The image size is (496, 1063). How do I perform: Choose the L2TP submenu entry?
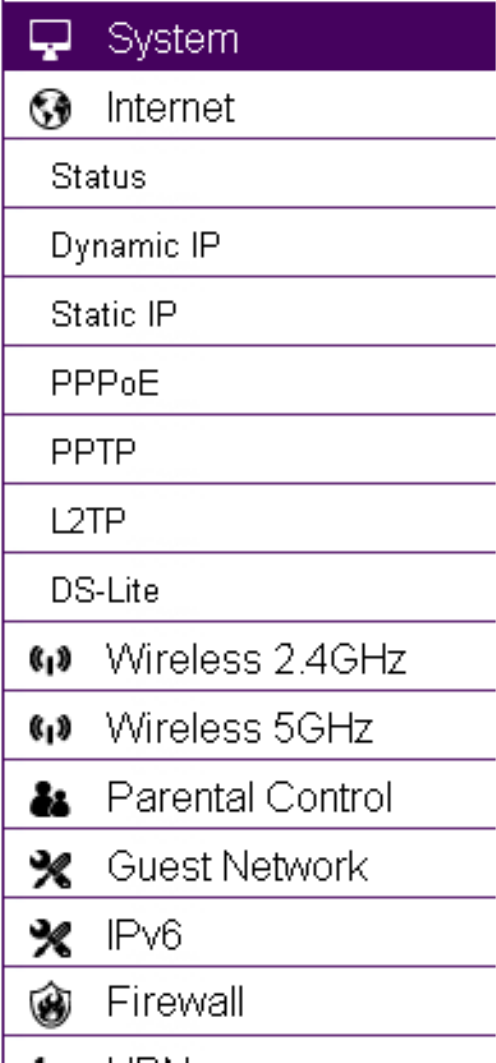click(249, 520)
